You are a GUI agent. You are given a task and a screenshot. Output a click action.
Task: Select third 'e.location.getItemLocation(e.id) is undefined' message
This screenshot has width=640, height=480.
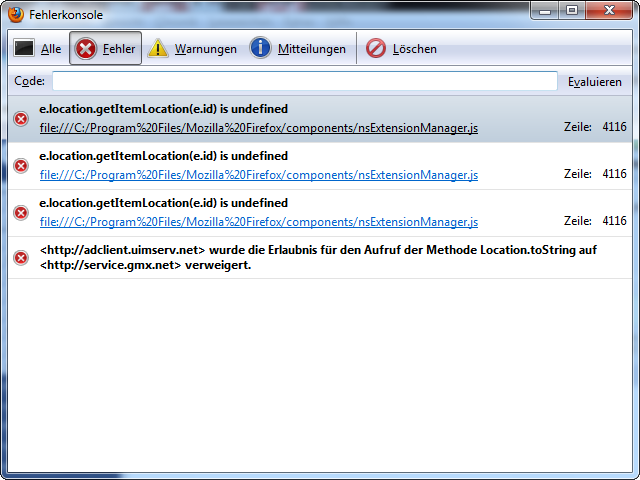164,203
